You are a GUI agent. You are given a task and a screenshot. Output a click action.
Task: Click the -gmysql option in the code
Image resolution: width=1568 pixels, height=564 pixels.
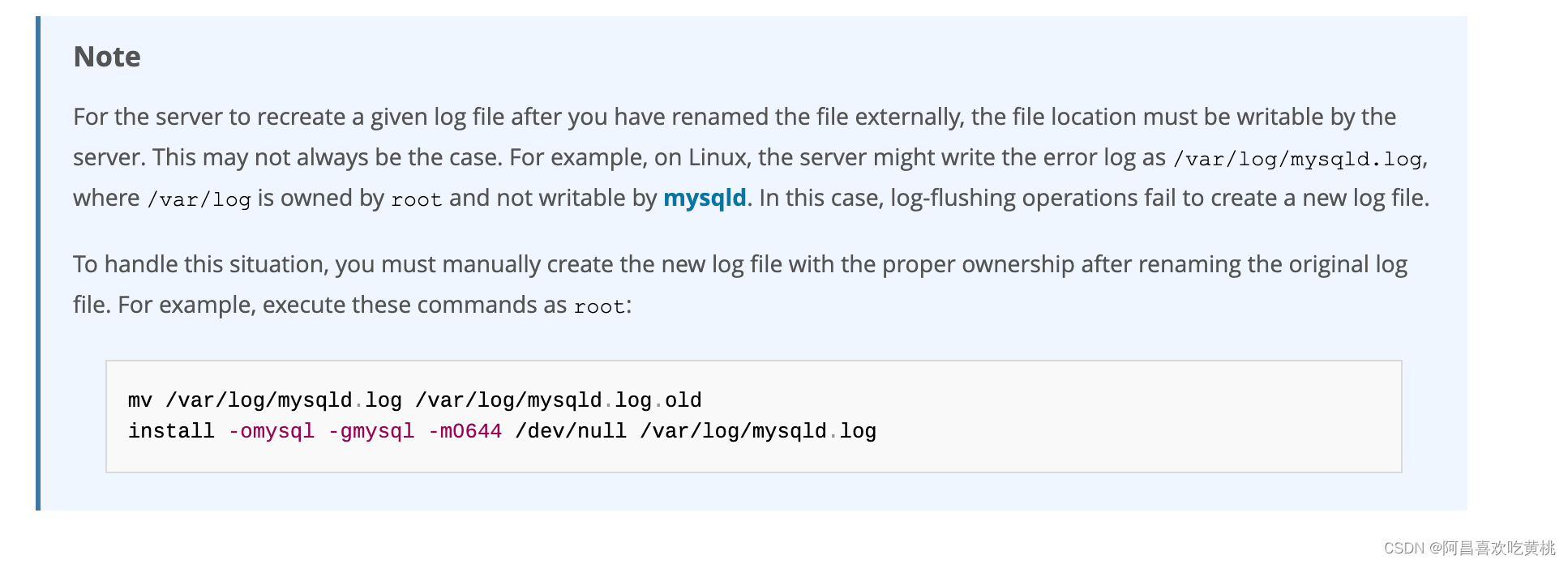[371, 431]
